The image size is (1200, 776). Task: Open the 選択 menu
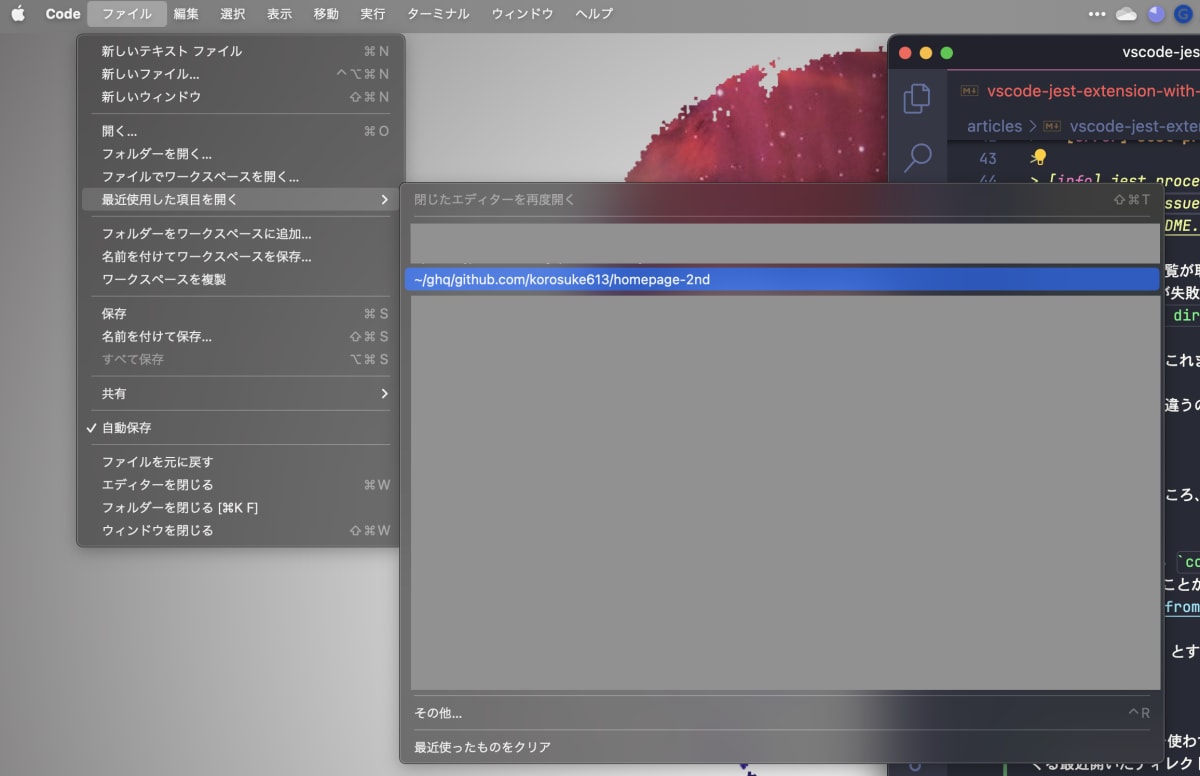pos(233,14)
